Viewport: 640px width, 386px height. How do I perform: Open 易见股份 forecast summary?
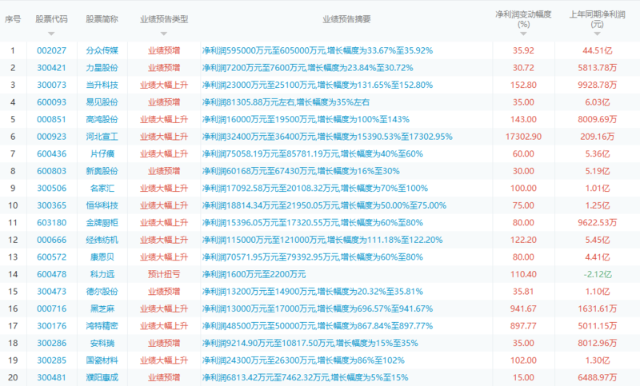coord(286,102)
